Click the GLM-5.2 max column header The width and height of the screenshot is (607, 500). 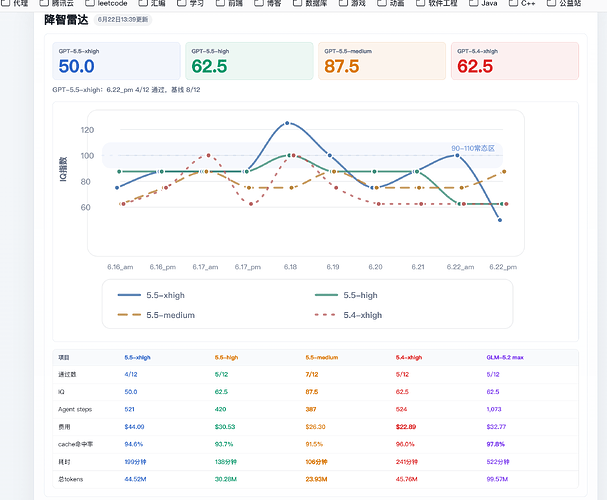(505, 357)
